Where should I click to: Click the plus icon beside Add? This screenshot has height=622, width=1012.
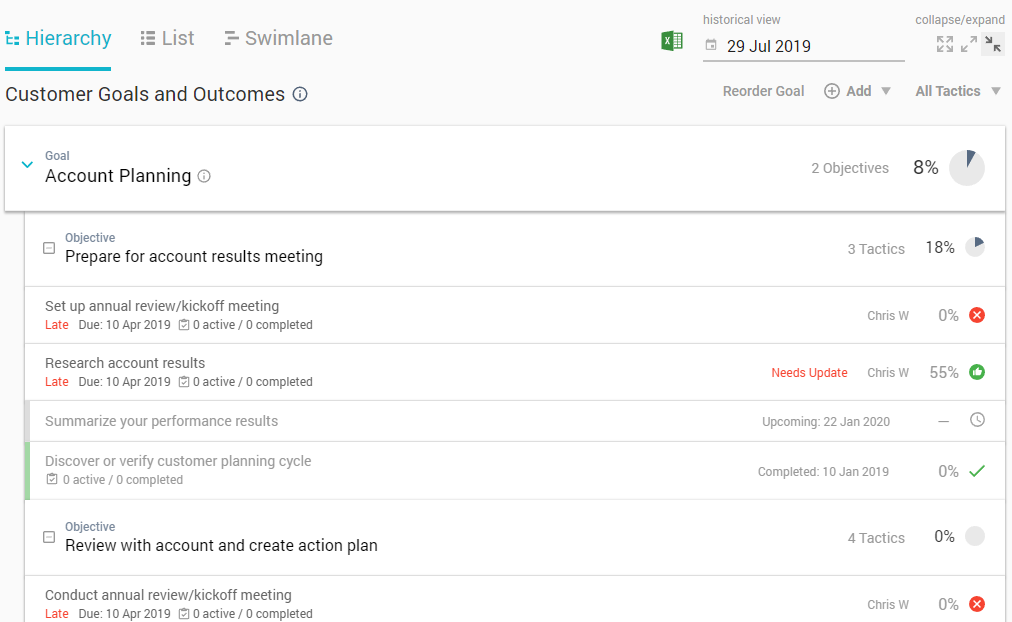click(x=832, y=91)
